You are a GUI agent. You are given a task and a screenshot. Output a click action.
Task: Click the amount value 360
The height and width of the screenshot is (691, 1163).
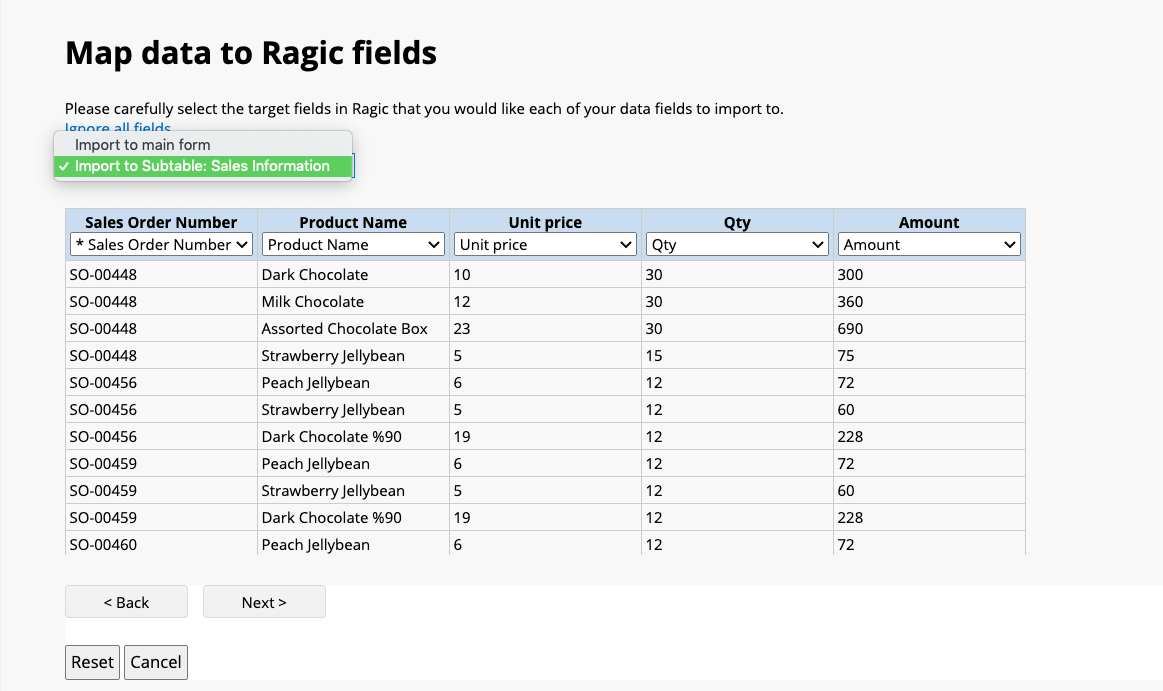pos(850,302)
